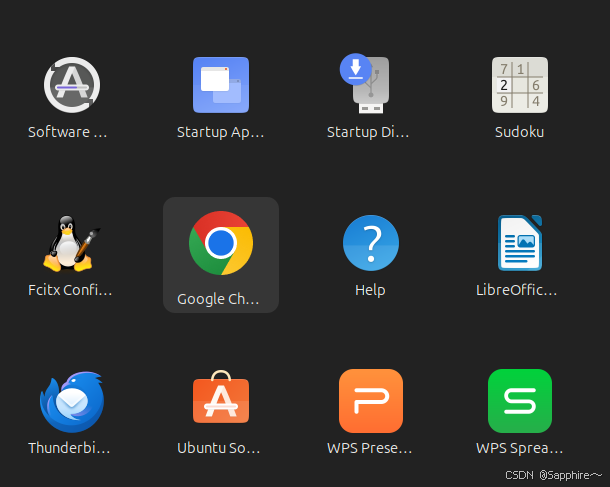This screenshot has height=487, width=610.
Task: Open Startup Disk Creator icon
Action: [x=365, y=83]
